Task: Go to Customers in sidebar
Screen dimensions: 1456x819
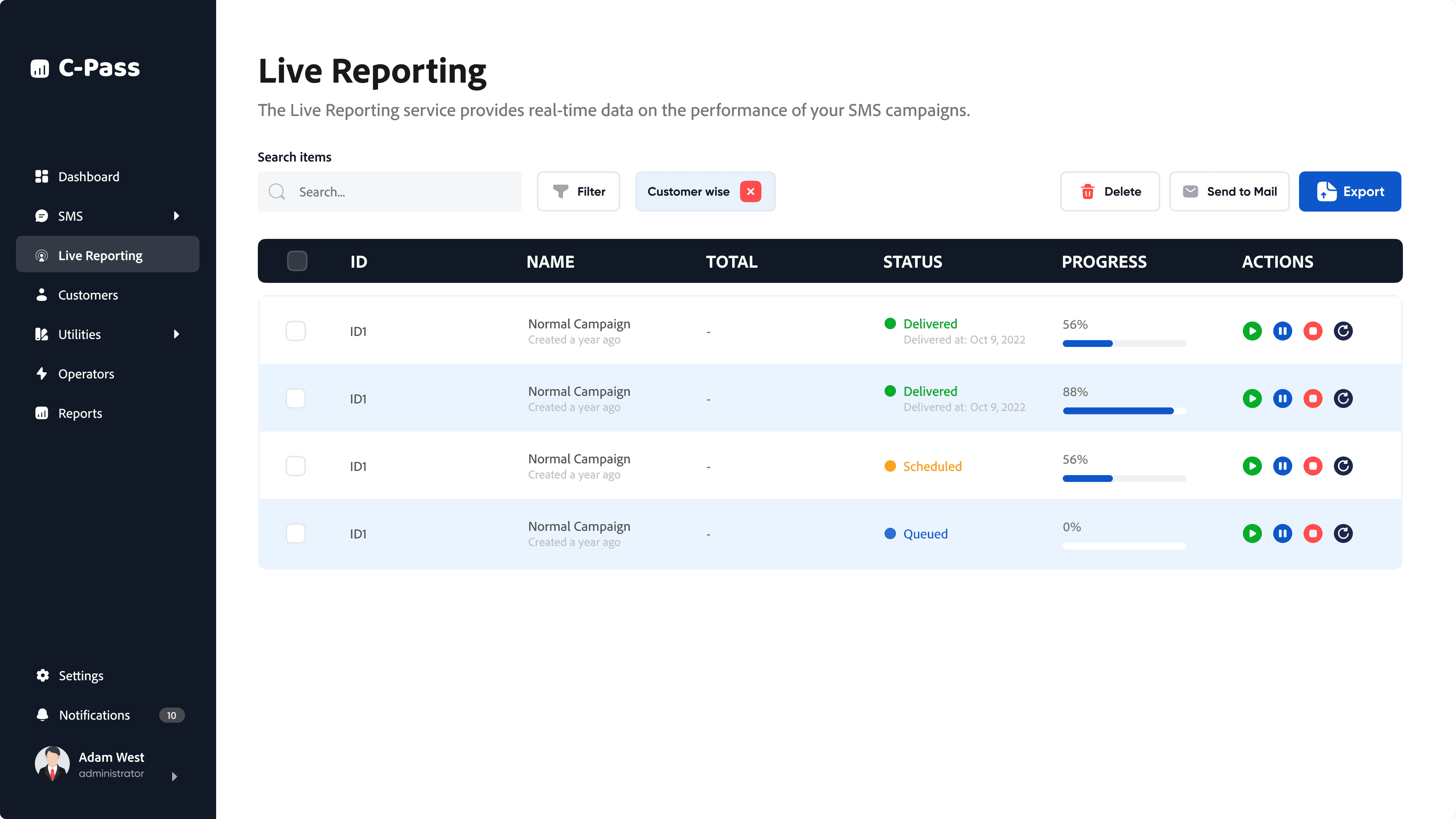Action: click(88, 295)
